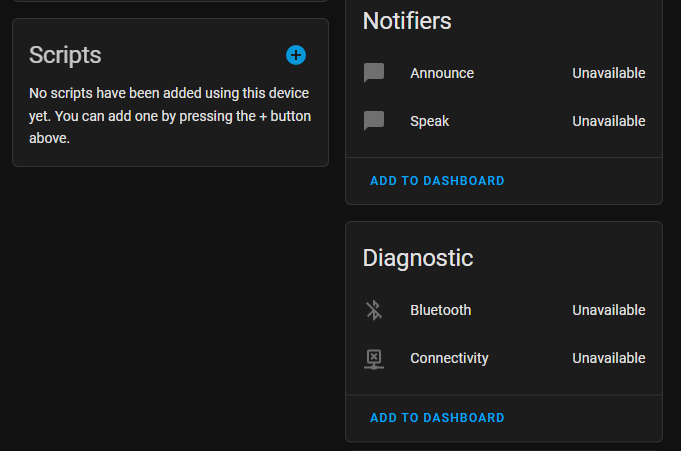The height and width of the screenshot is (451, 681).
Task: Select the Bluetooth entity label
Action: point(440,310)
